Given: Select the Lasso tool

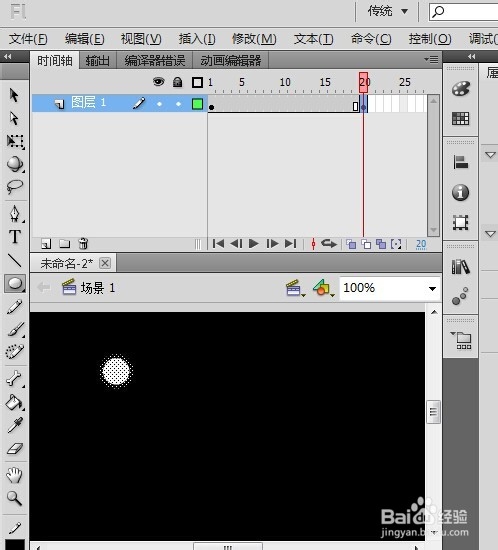Looking at the screenshot, I should click(15, 187).
